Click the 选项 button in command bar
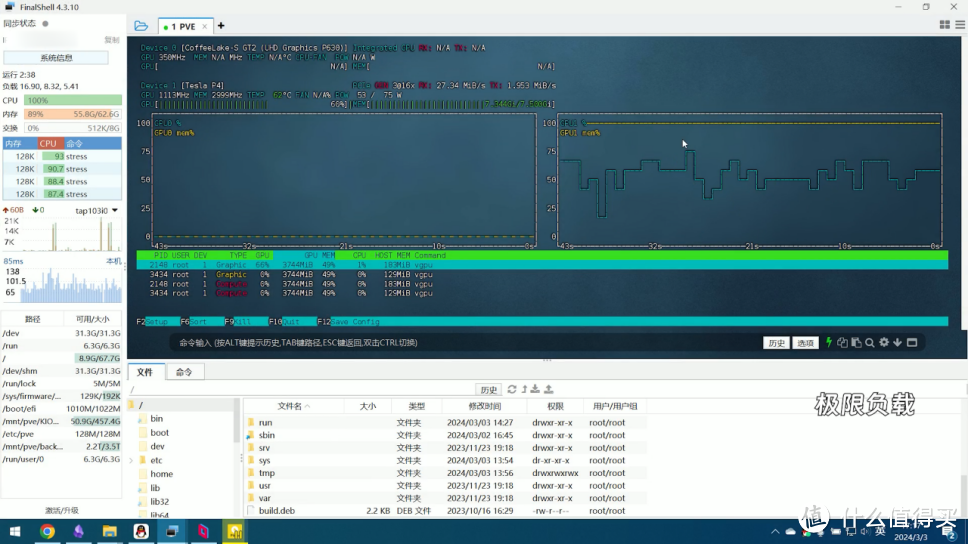 point(805,343)
